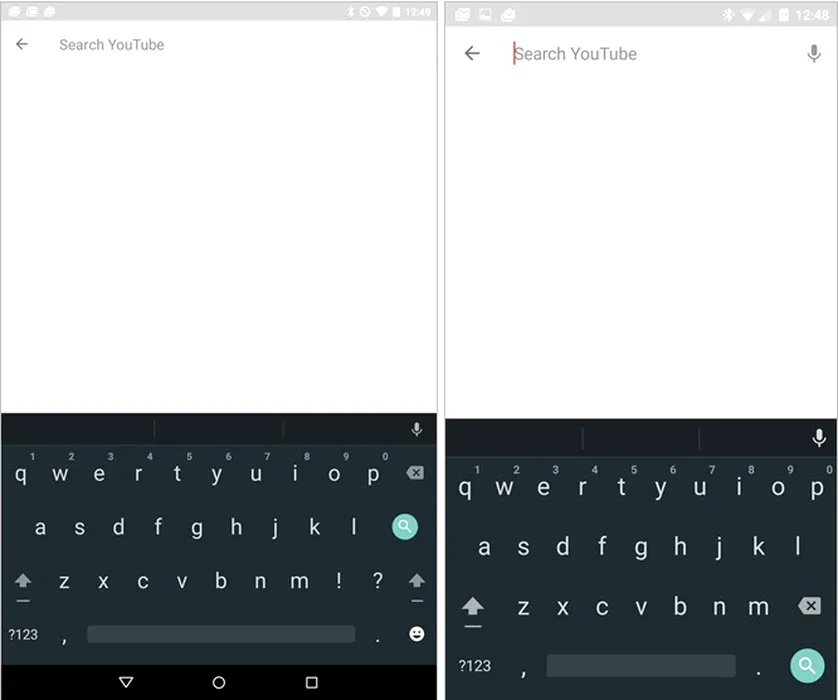This screenshot has width=838, height=700.
Task: Tap the b key on the left keyboard
Action: pyautogui.click(x=221, y=581)
